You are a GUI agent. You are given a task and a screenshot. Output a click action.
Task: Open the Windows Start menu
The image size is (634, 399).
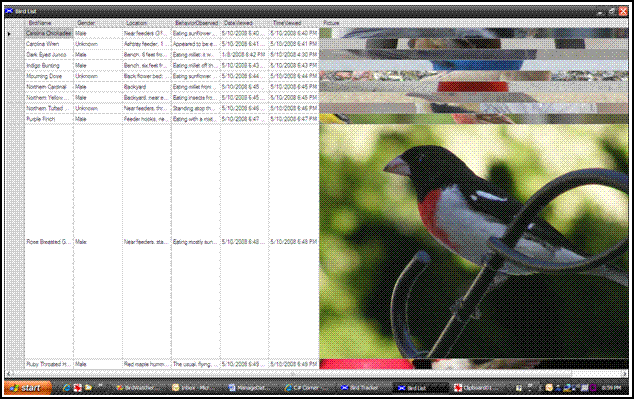coord(28,388)
